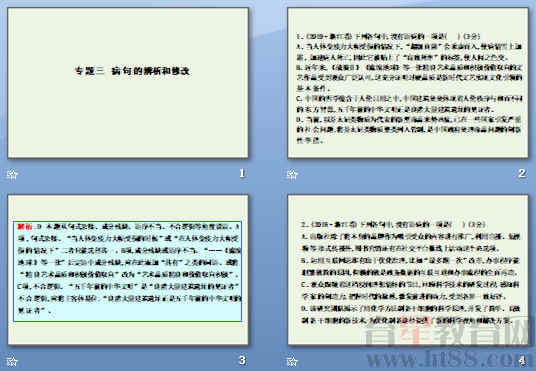Click the animation star icon under slide 4
536x371 pixels.
[292, 361]
